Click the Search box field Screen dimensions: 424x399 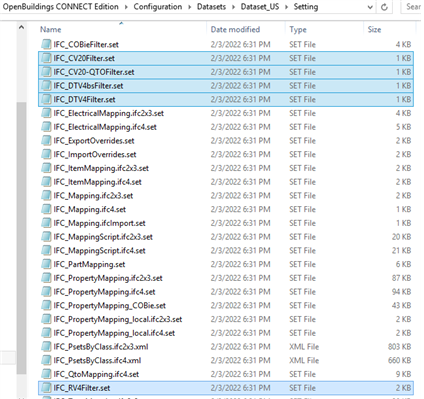click(x=412, y=7)
